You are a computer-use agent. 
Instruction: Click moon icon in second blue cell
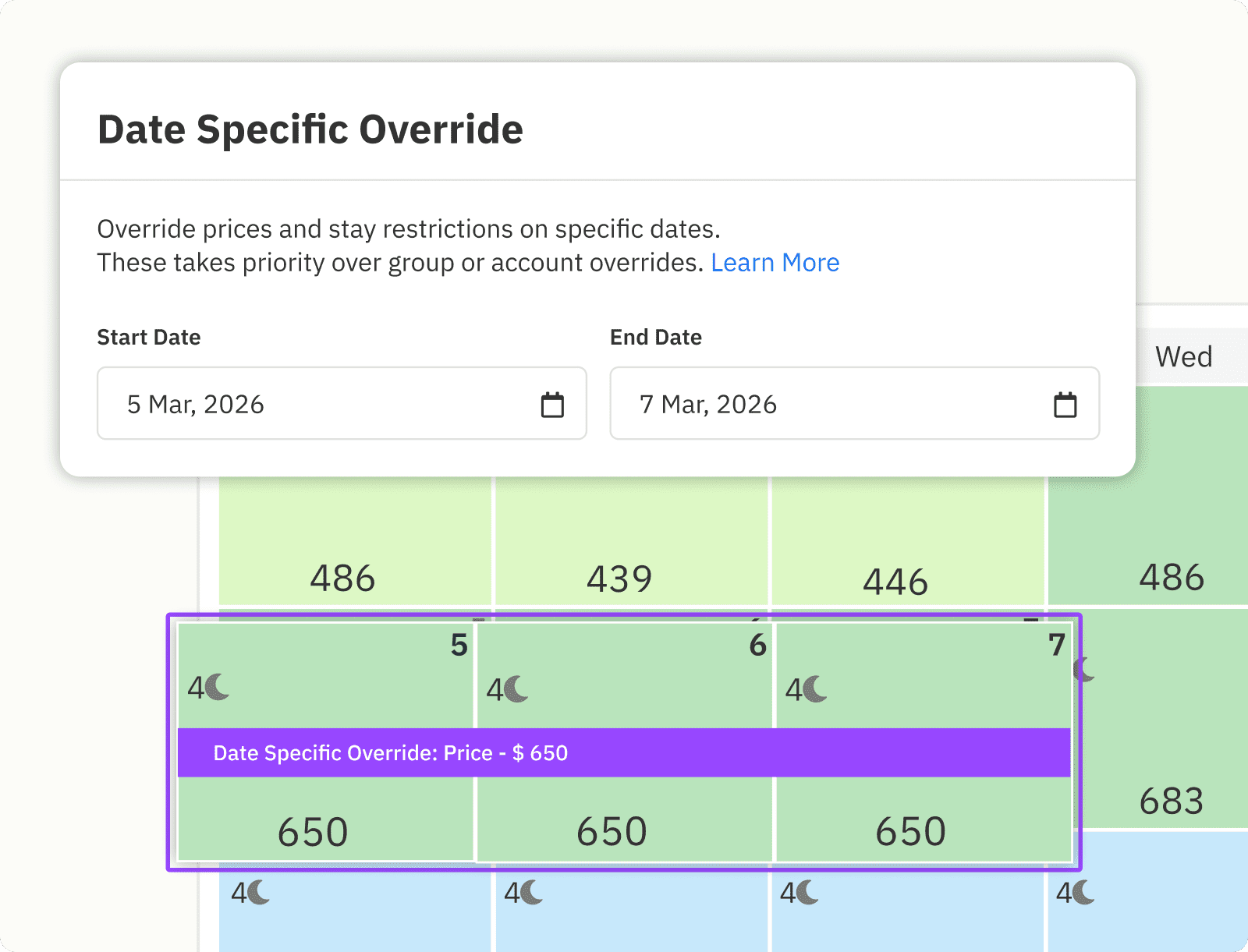533,892
